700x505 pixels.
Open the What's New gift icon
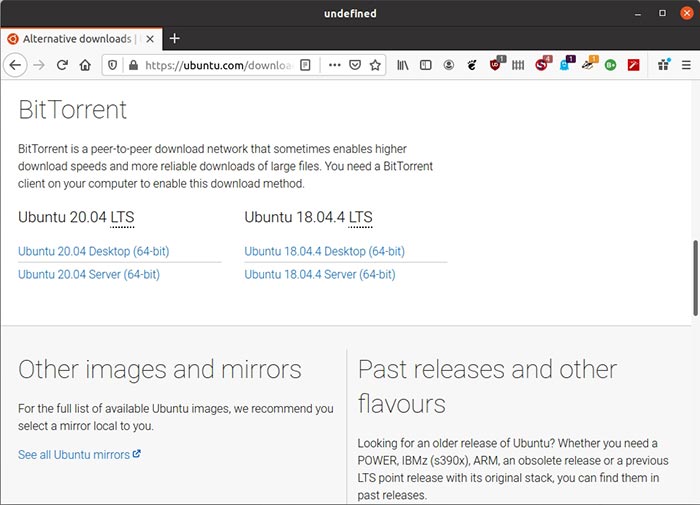click(x=664, y=65)
